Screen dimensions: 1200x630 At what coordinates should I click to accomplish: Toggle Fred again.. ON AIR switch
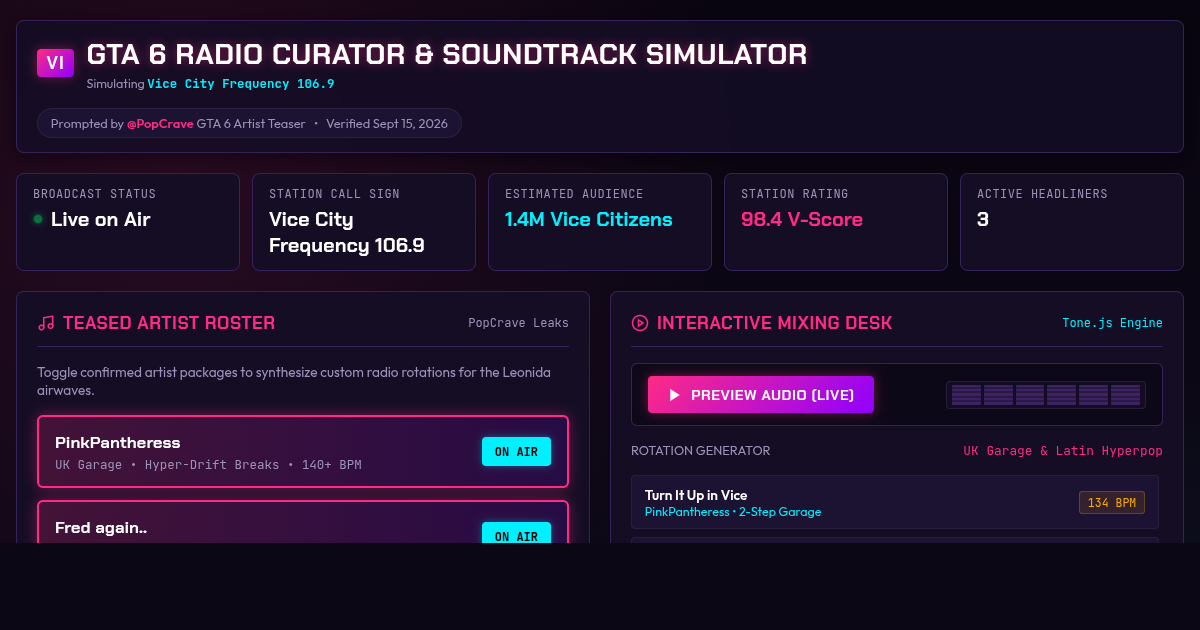(x=516, y=533)
